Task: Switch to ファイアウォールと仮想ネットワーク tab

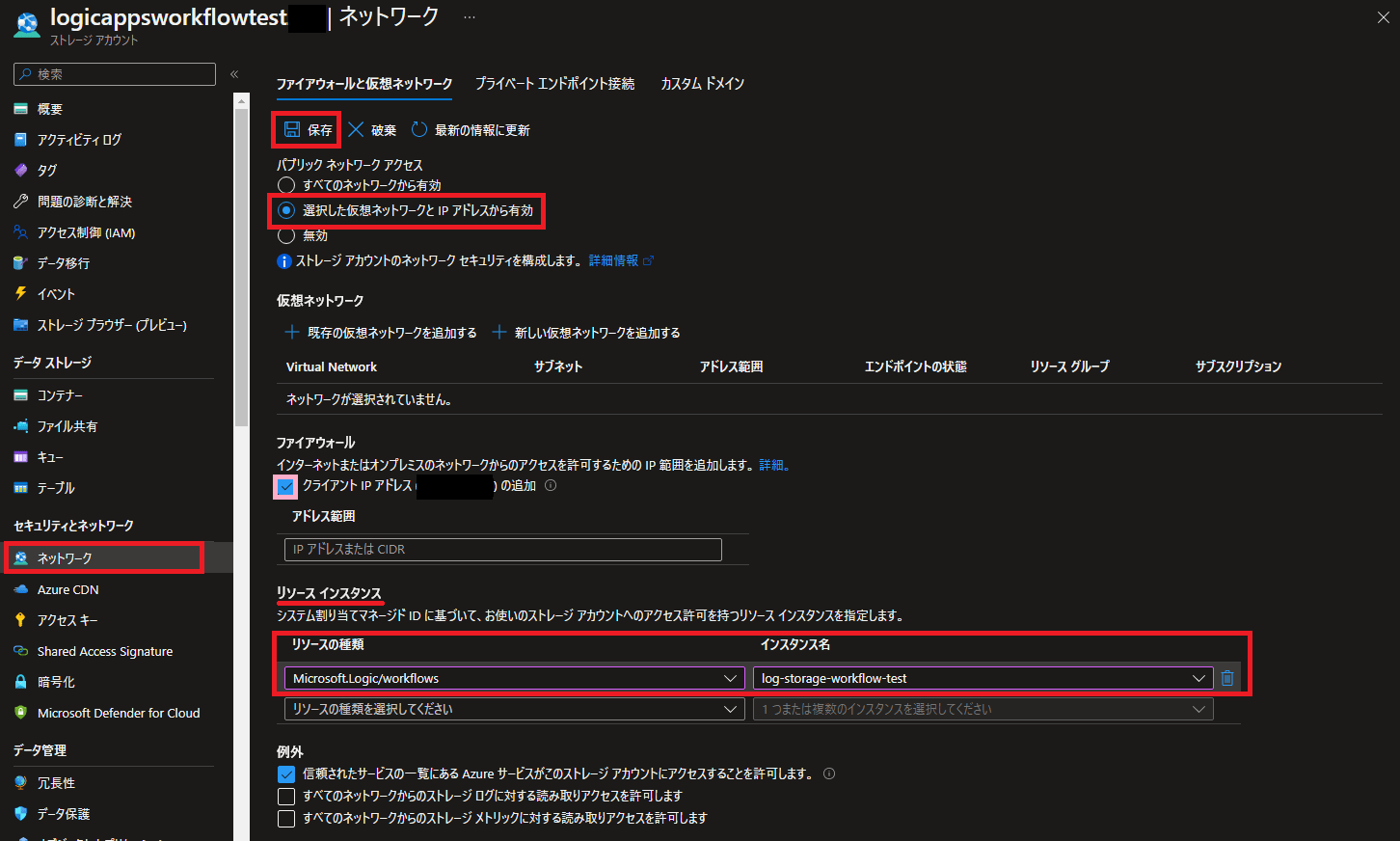Action: [x=364, y=84]
